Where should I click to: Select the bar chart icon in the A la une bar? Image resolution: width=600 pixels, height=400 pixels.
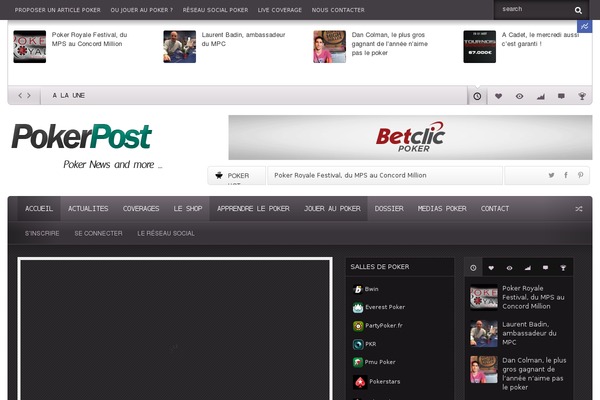pos(540,96)
